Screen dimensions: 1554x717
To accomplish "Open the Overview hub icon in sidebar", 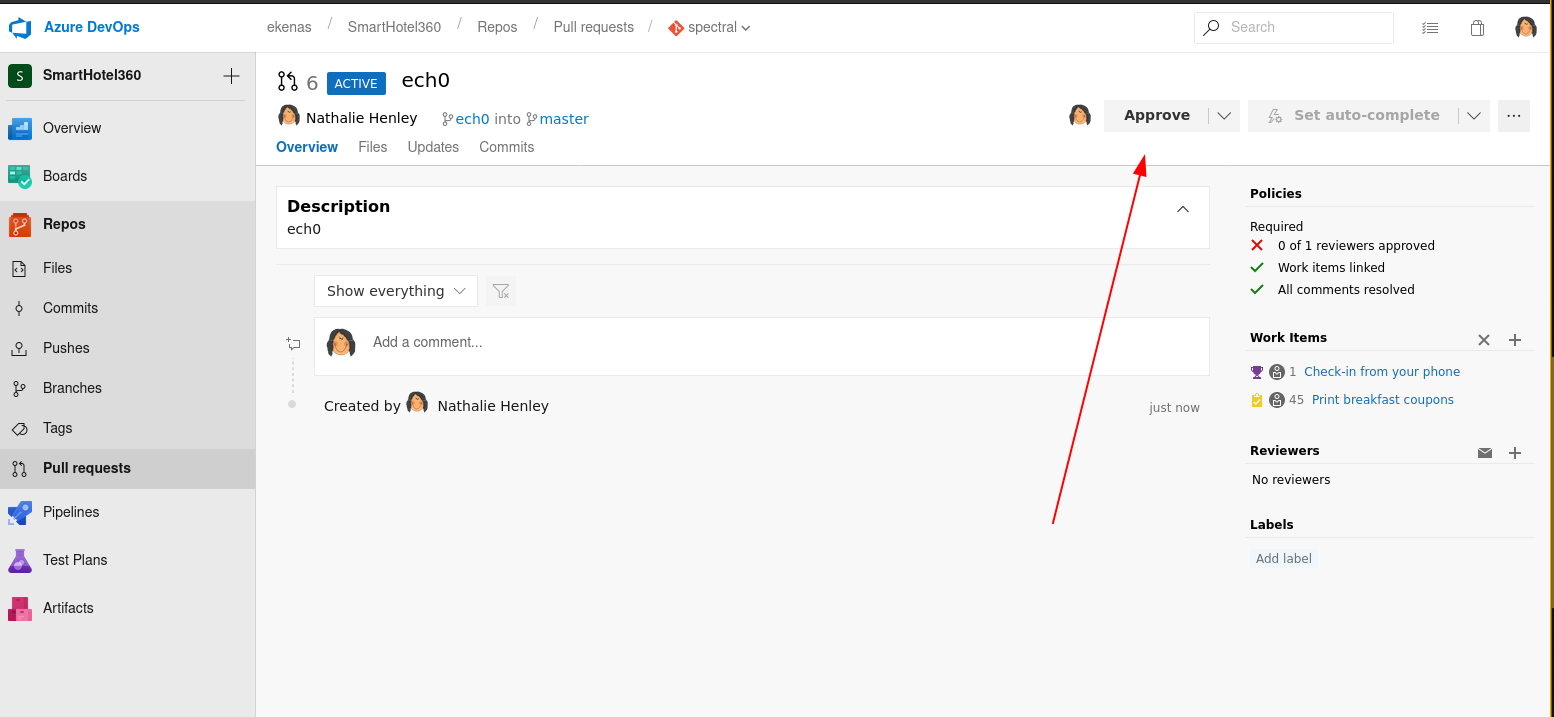I will click(x=20, y=128).
